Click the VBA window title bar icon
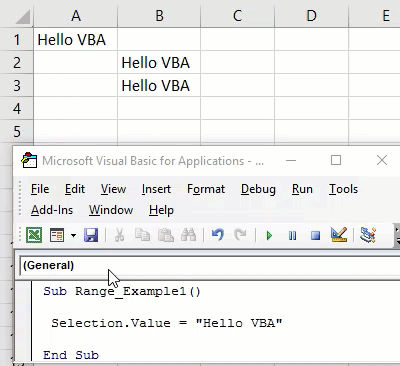The width and height of the screenshot is (400, 366). tap(29, 160)
